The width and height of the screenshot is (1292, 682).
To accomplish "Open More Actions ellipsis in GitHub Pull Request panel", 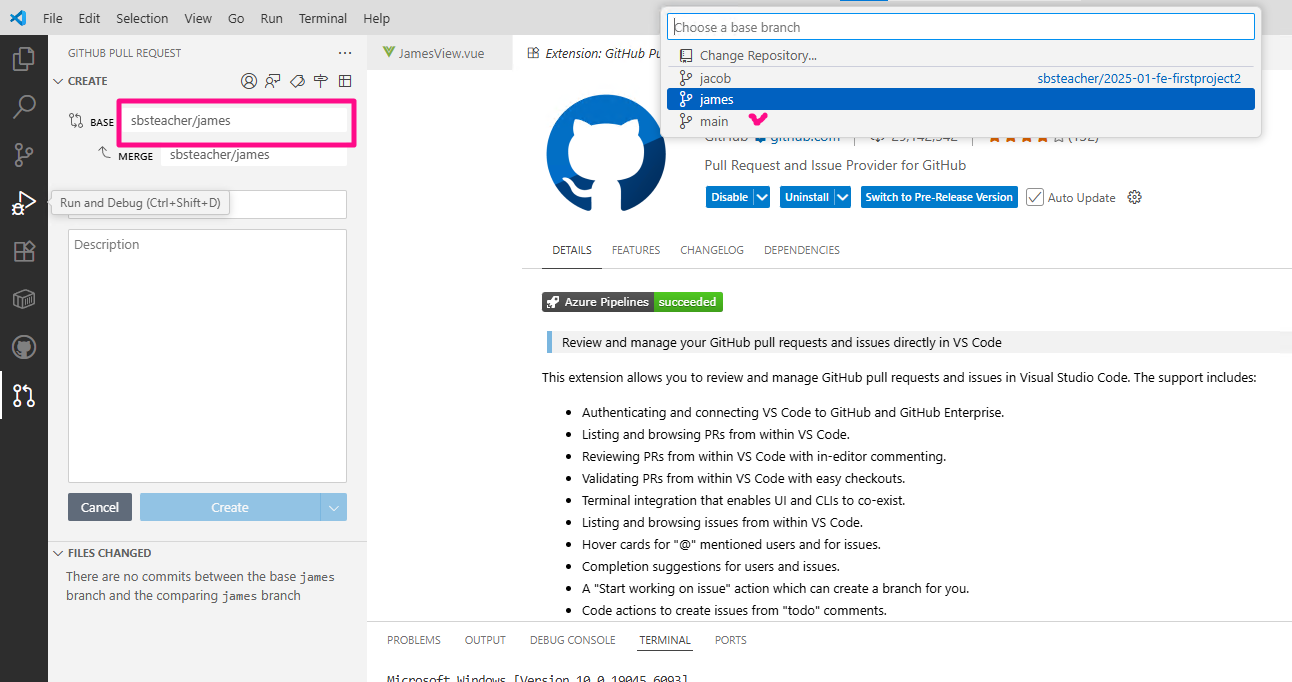I will pyautogui.click(x=345, y=53).
